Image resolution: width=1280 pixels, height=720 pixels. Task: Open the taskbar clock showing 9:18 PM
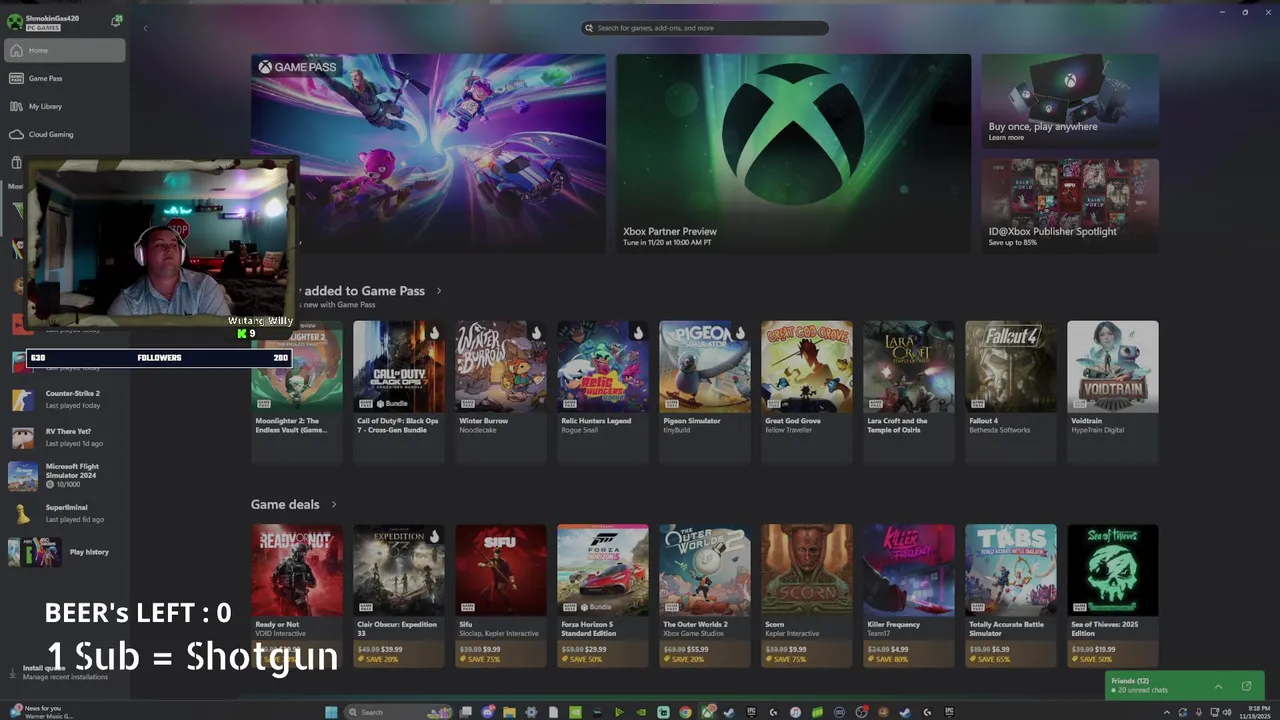tap(1254, 712)
